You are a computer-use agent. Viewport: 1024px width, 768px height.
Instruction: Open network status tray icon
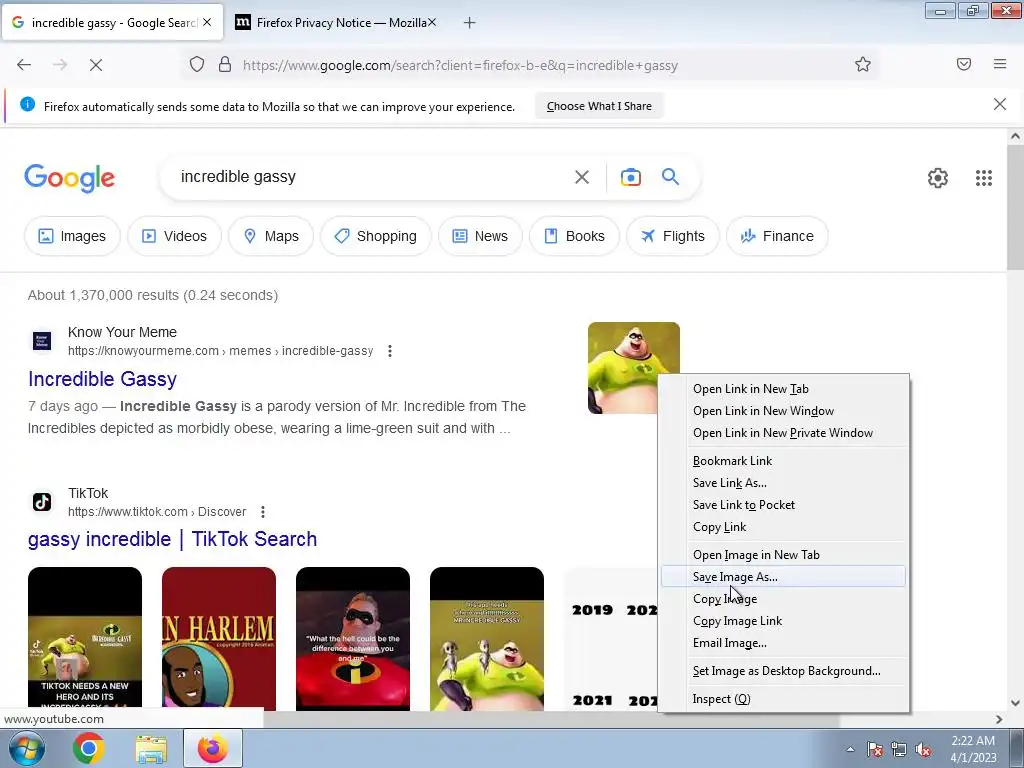(x=899, y=750)
